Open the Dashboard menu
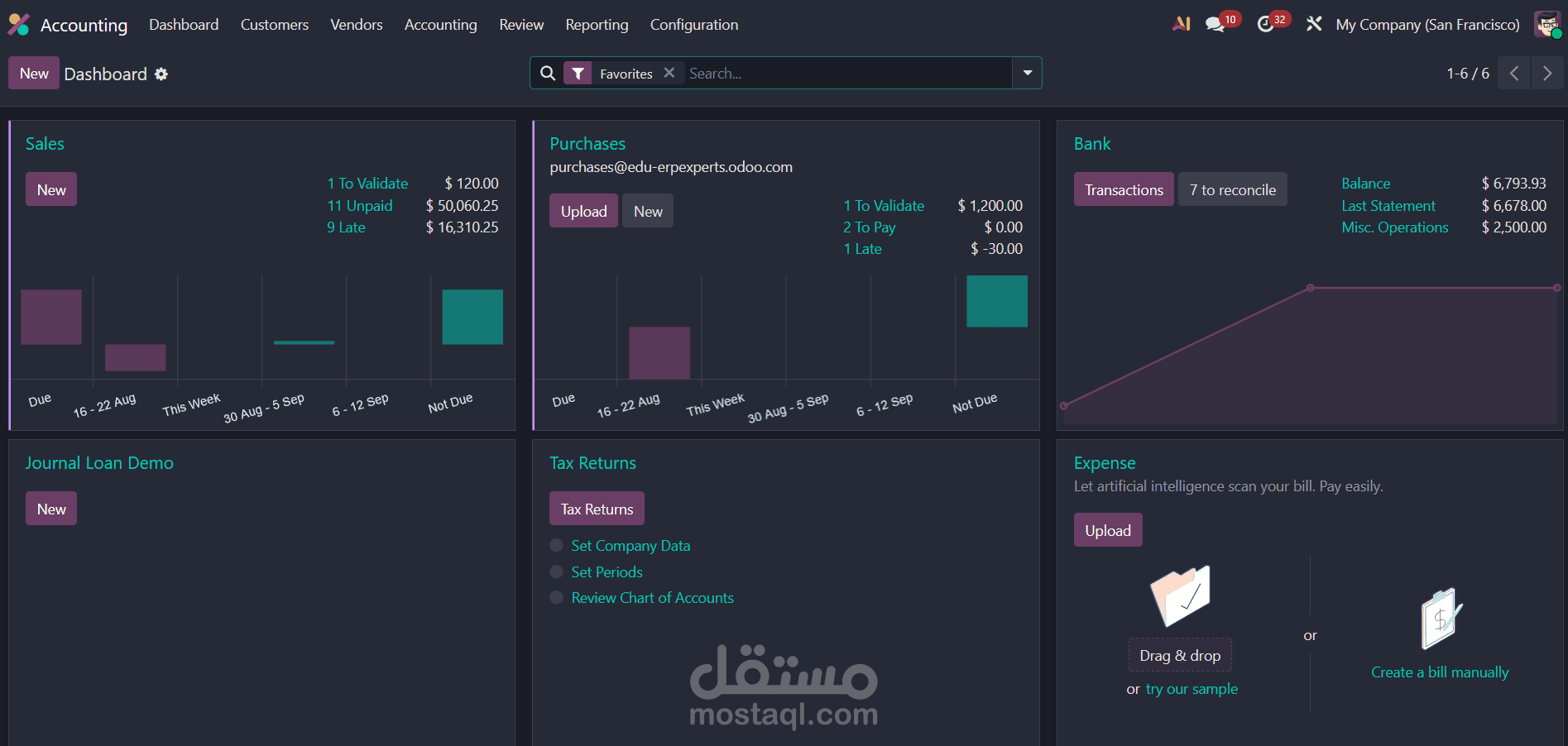Image resolution: width=1568 pixels, height=746 pixels. [x=184, y=25]
